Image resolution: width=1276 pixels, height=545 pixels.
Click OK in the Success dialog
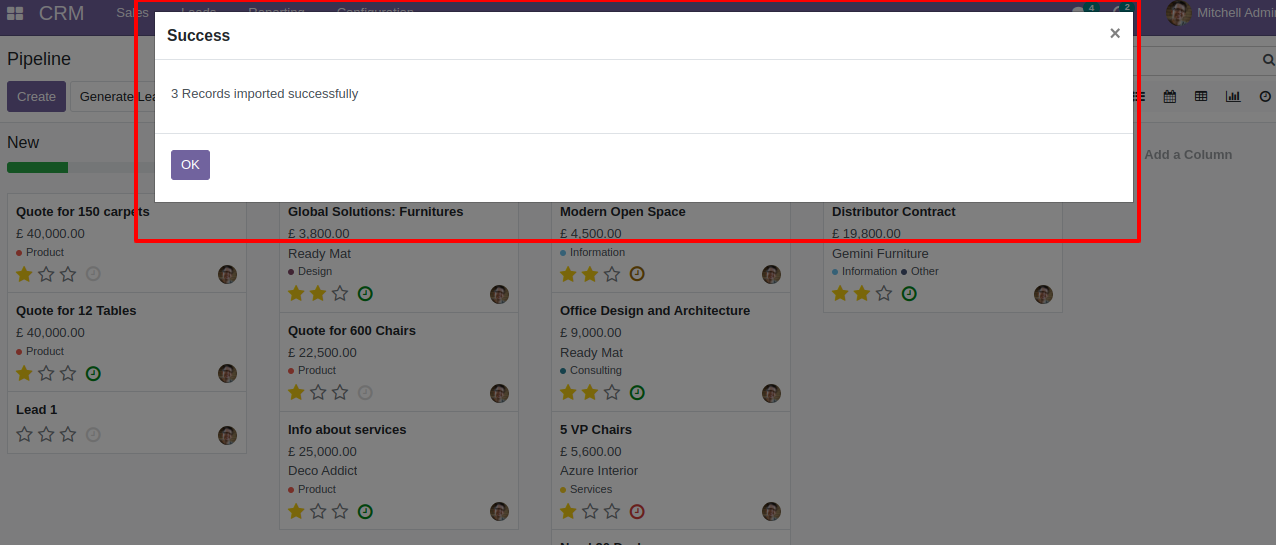pos(190,165)
